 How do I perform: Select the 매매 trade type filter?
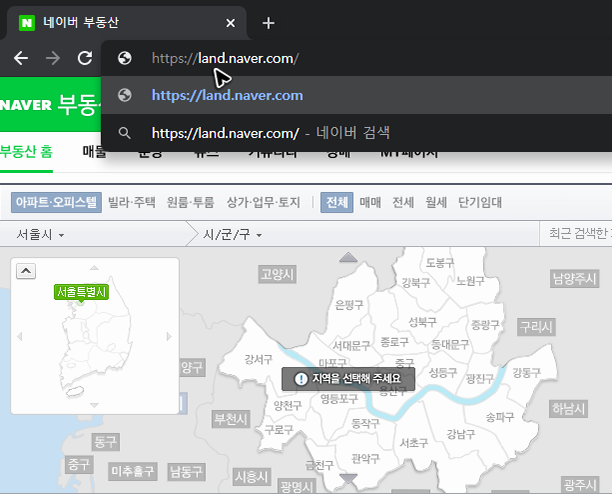[370, 202]
